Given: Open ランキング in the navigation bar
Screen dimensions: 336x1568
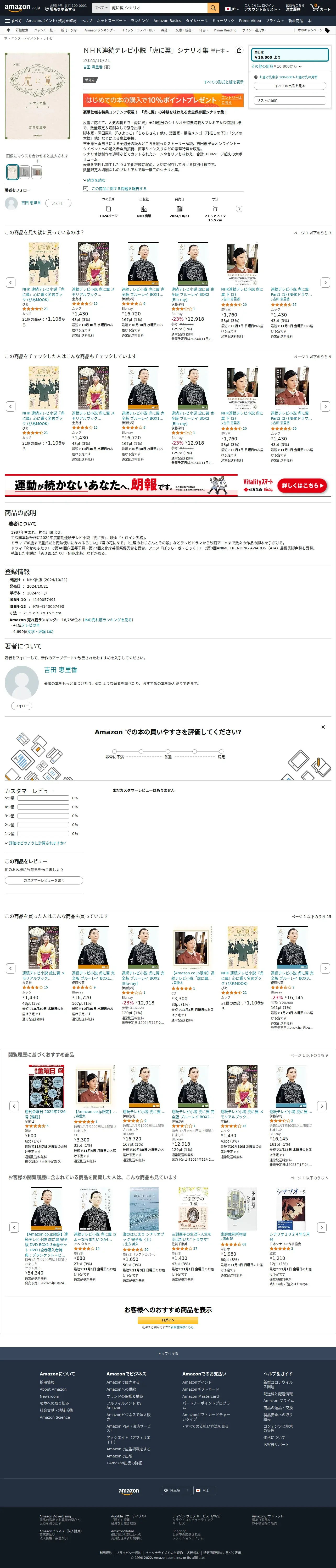Looking at the screenshot, I should pos(139,21).
